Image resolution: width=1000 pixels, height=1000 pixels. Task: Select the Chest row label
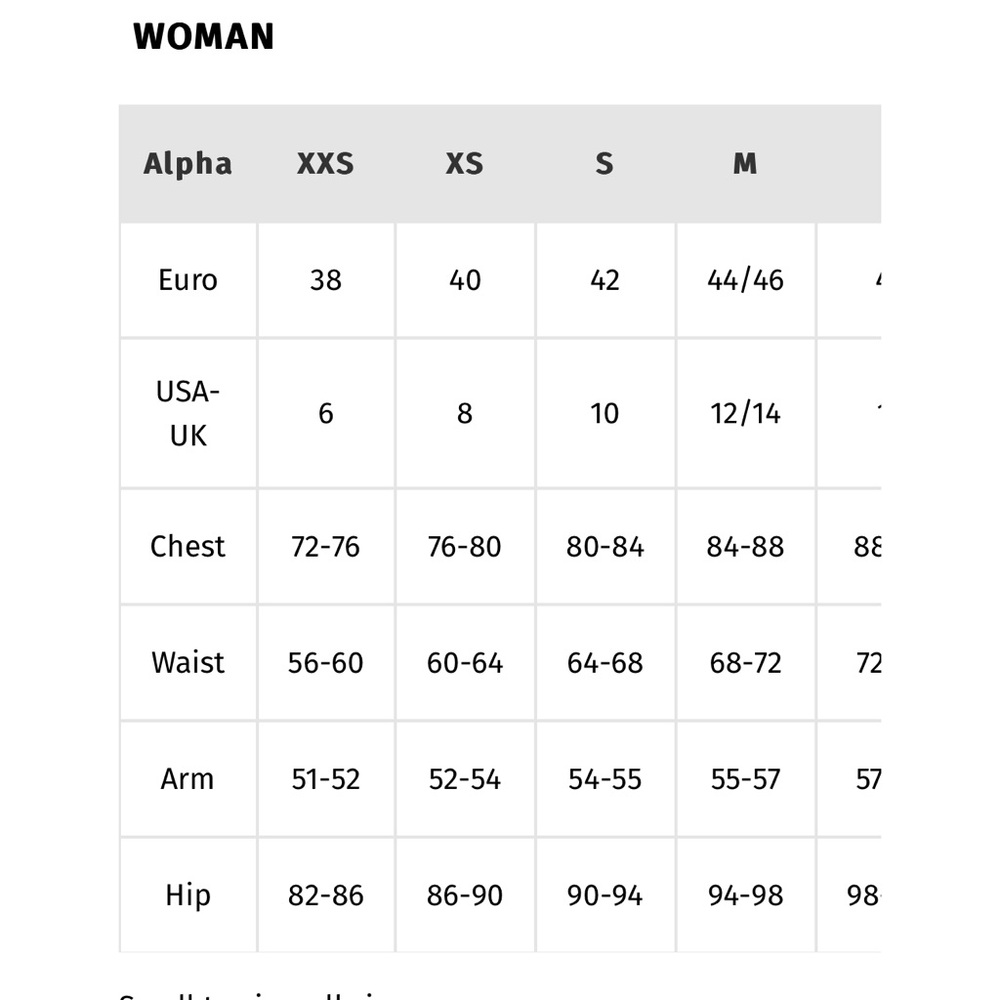(188, 547)
